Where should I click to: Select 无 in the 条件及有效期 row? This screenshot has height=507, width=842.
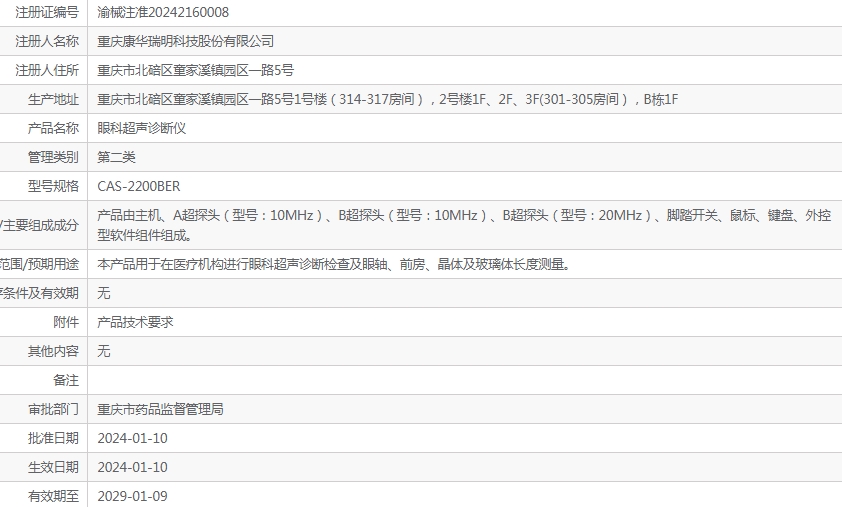104,293
